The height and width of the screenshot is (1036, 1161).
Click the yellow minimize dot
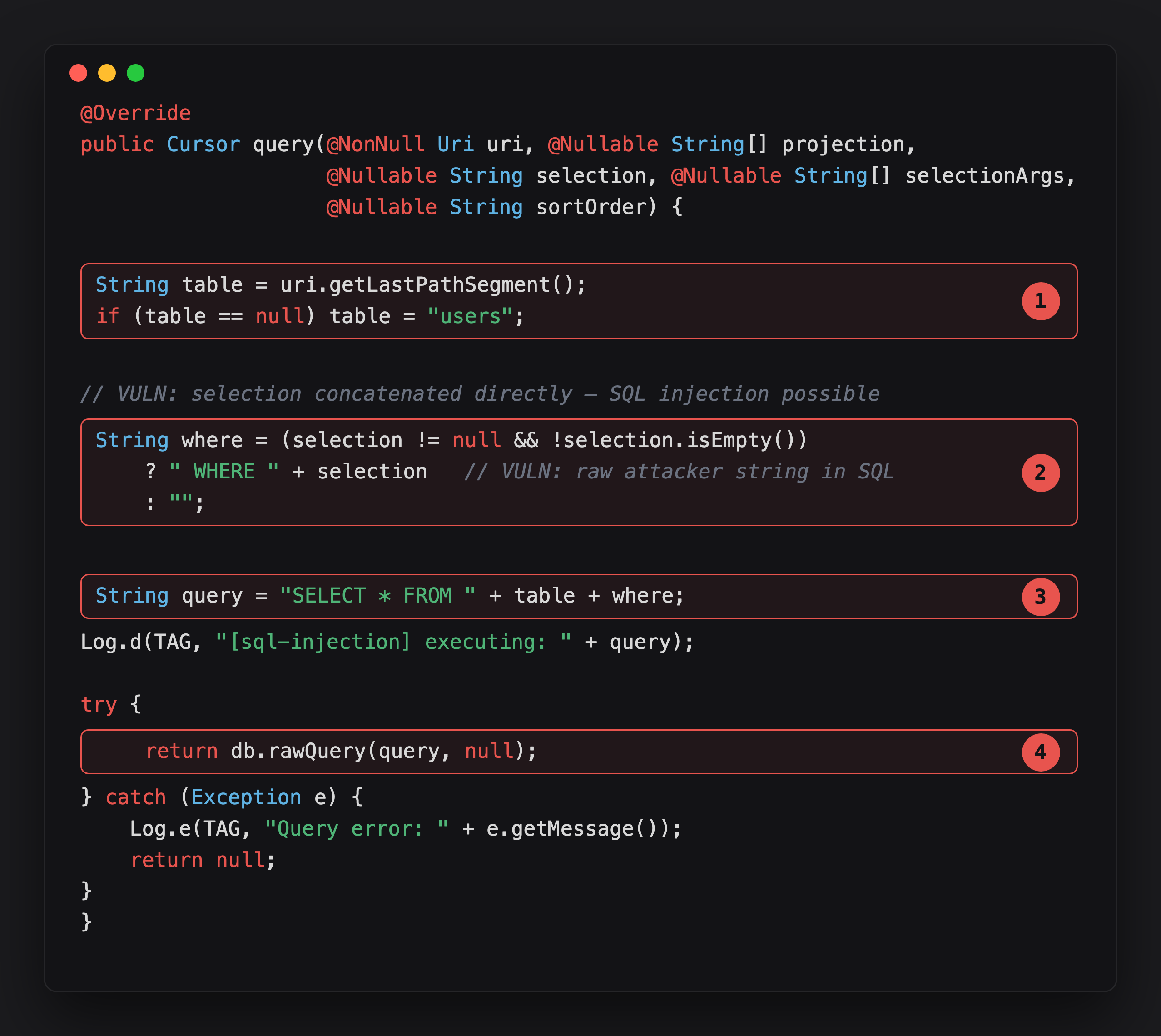click(x=107, y=73)
